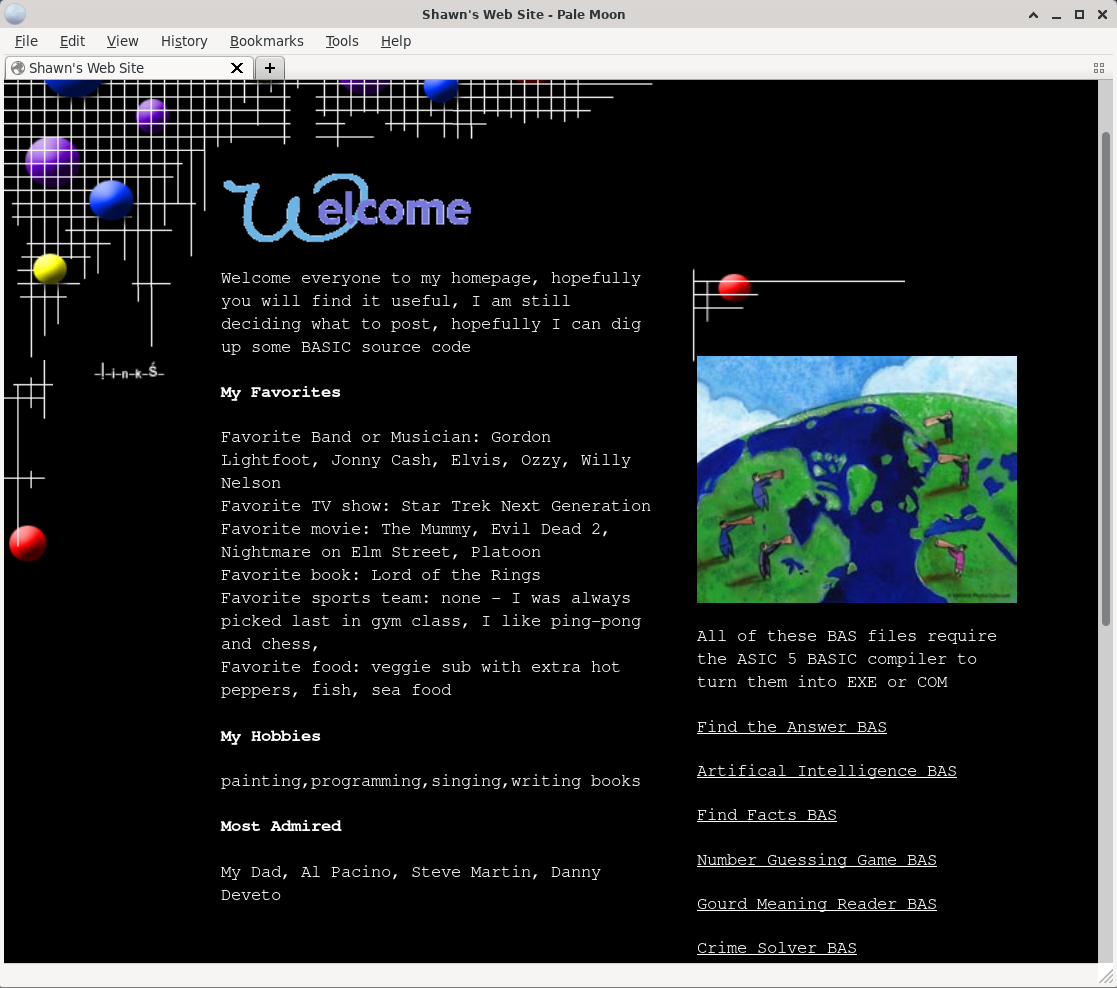
Task: Open Artifical Intelligence BAS link
Action: point(826,771)
